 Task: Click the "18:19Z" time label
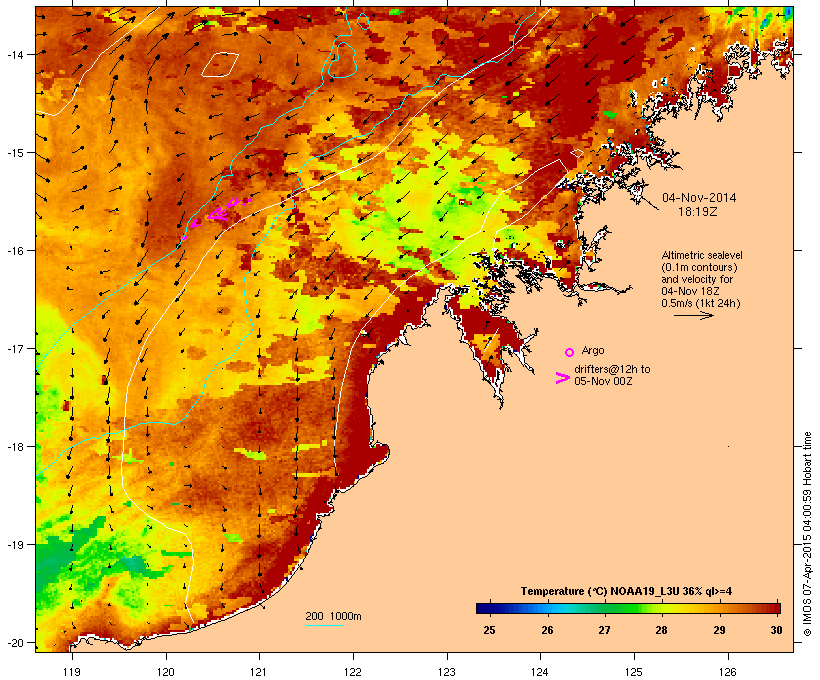coord(697,212)
